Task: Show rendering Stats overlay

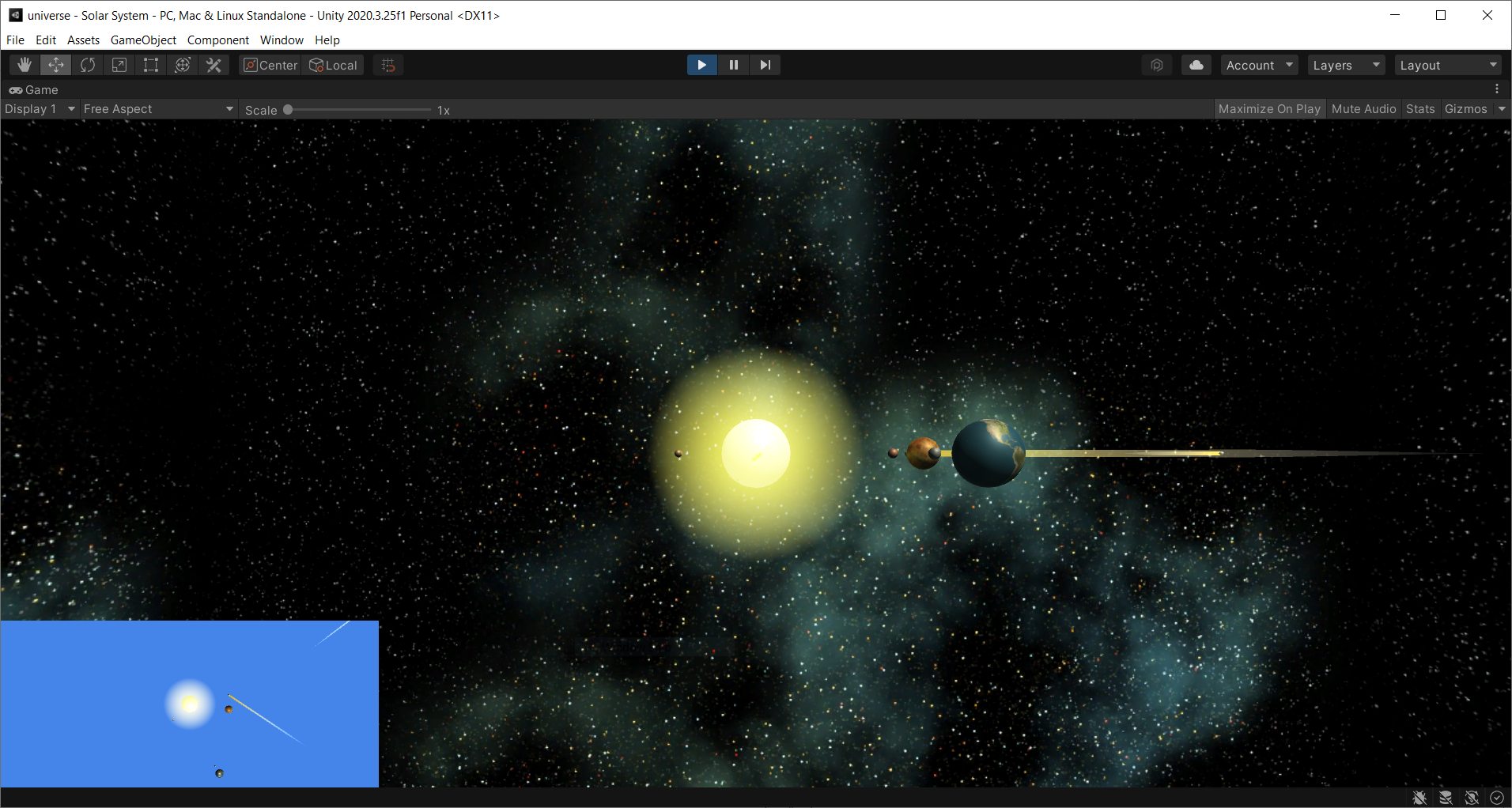Action: 1419,108
